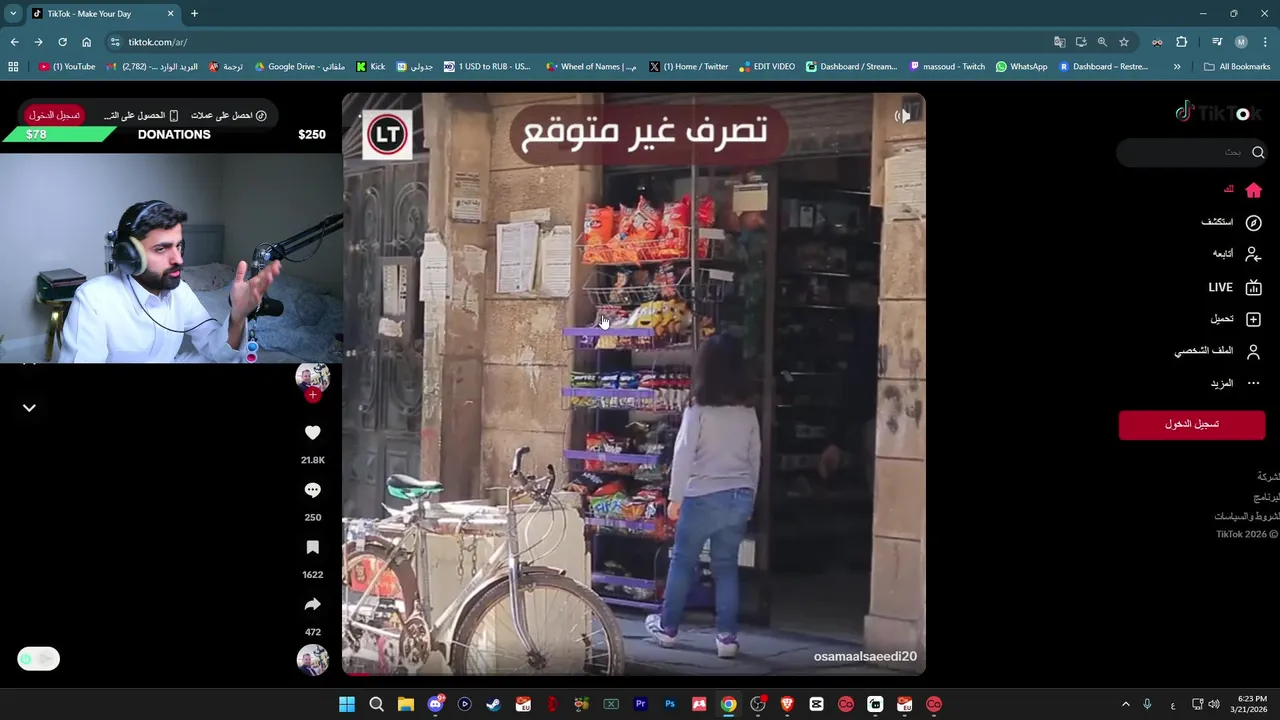Open volume control in system tray

pyautogui.click(x=1213, y=704)
